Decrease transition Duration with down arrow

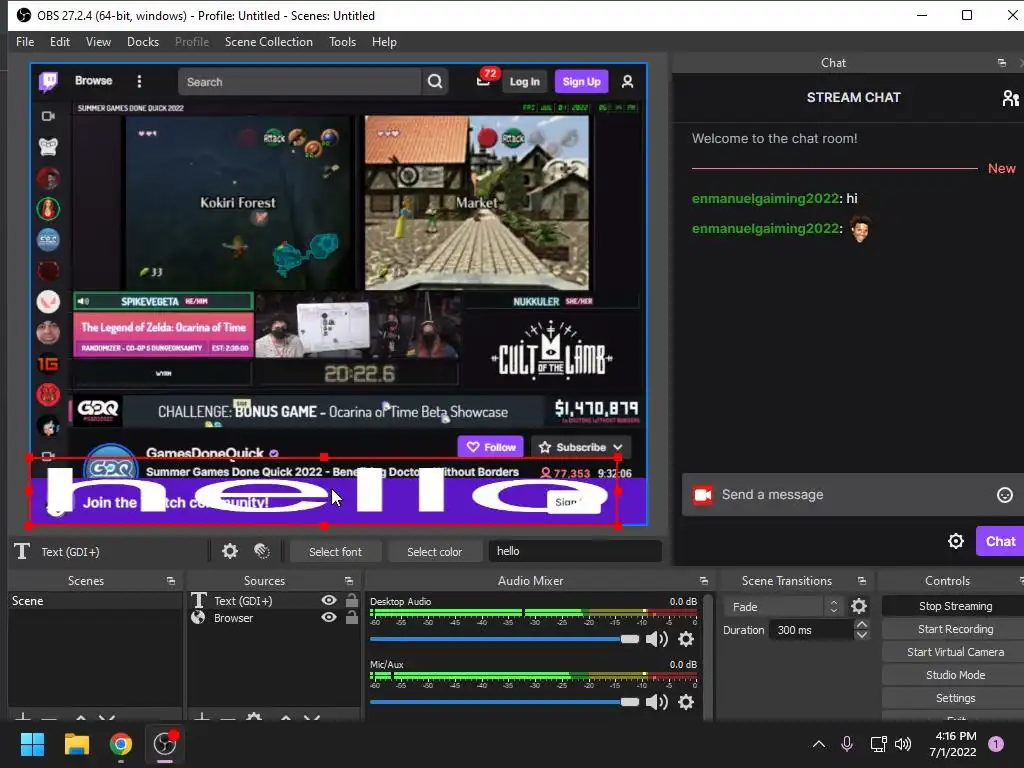861,635
